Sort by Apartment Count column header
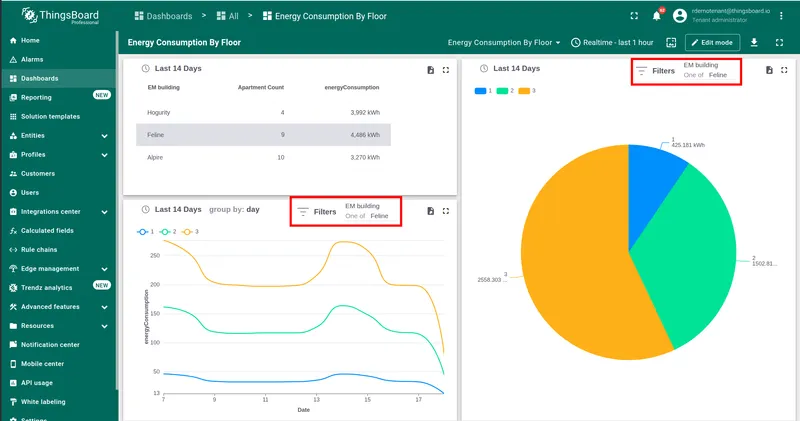The image size is (800, 421). (261, 87)
